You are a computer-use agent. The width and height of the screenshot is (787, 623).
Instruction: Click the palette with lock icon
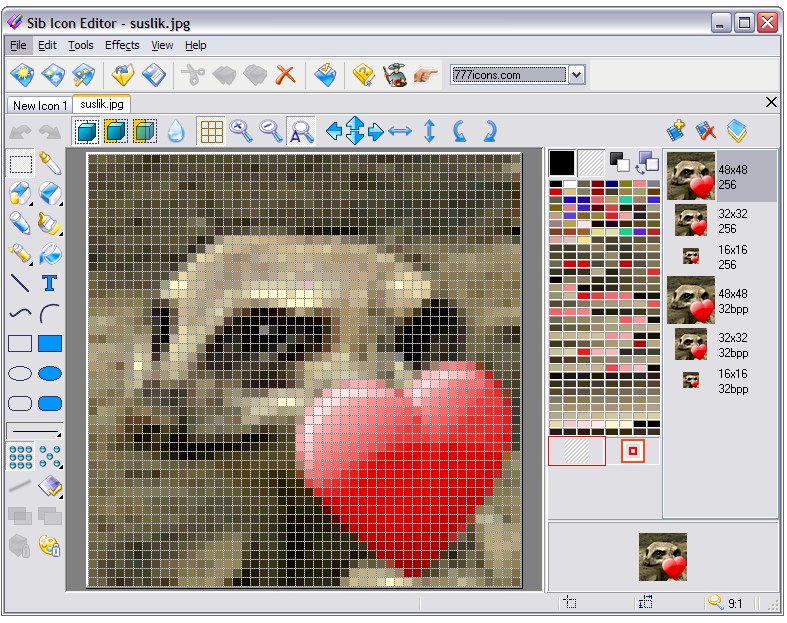(50, 545)
